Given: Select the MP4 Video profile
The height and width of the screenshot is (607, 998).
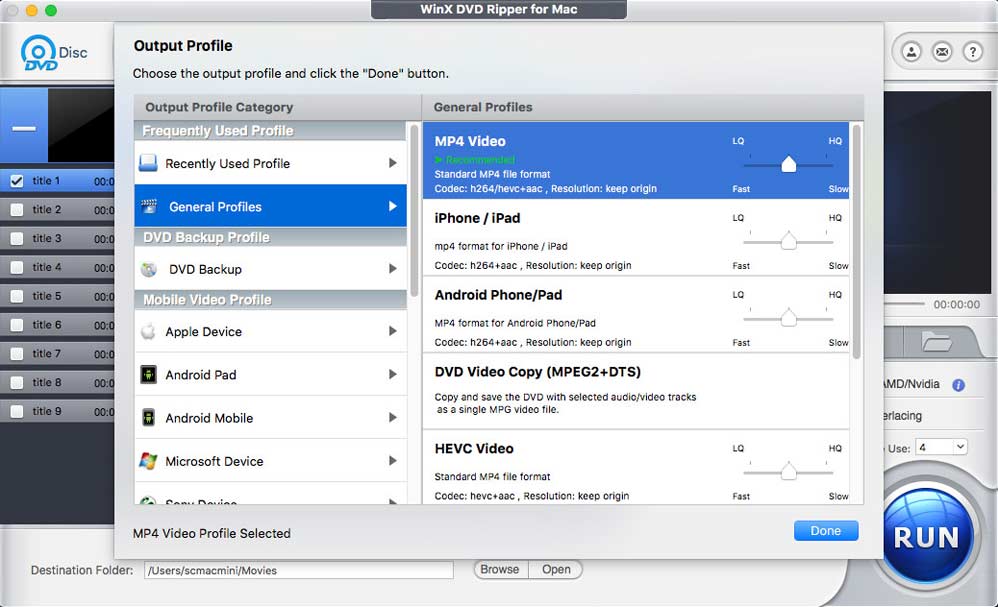Looking at the screenshot, I should coord(636,160).
